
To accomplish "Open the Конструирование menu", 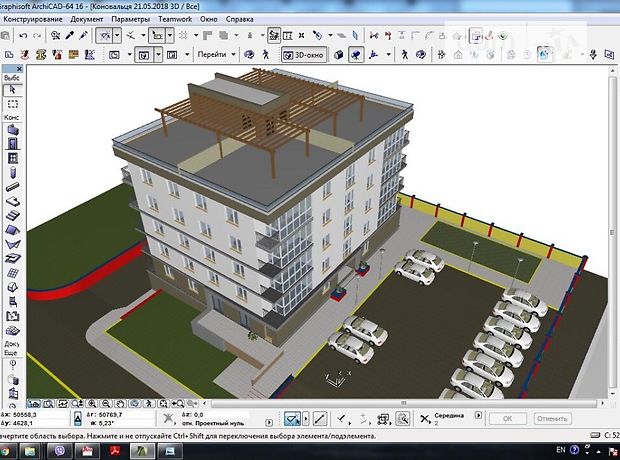I will tap(33, 19).
